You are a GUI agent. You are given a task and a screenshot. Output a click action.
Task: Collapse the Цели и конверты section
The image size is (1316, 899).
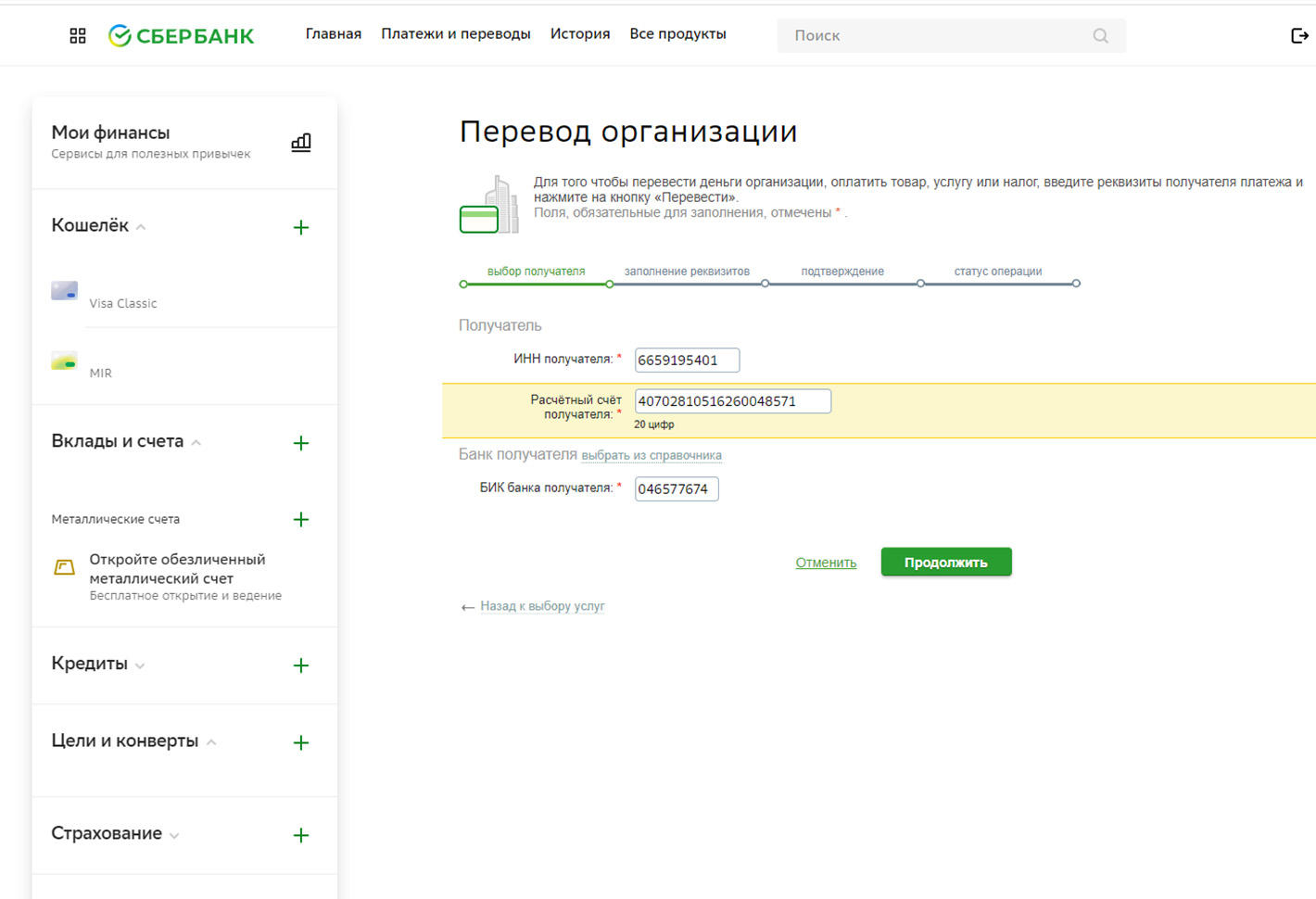tap(211, 742)
